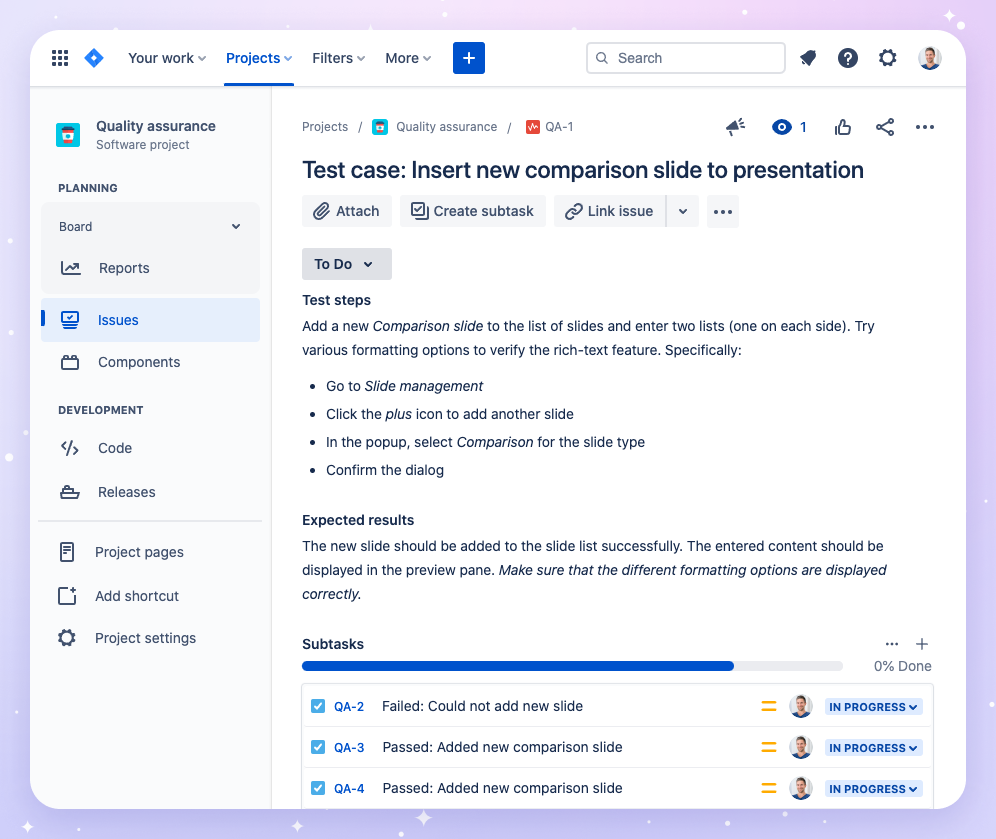The image size is (996, 839).
Task: Open the QA-2 subtask link
Action: pyautogui.click(x=349, y=707)
